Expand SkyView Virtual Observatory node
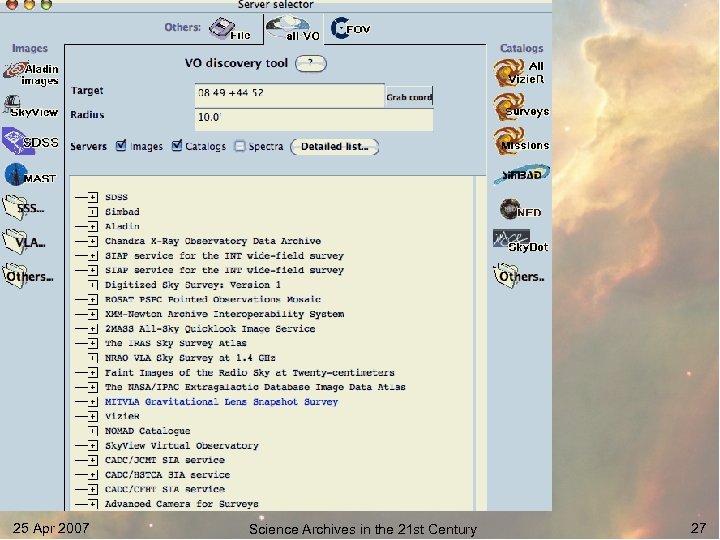 93,446
